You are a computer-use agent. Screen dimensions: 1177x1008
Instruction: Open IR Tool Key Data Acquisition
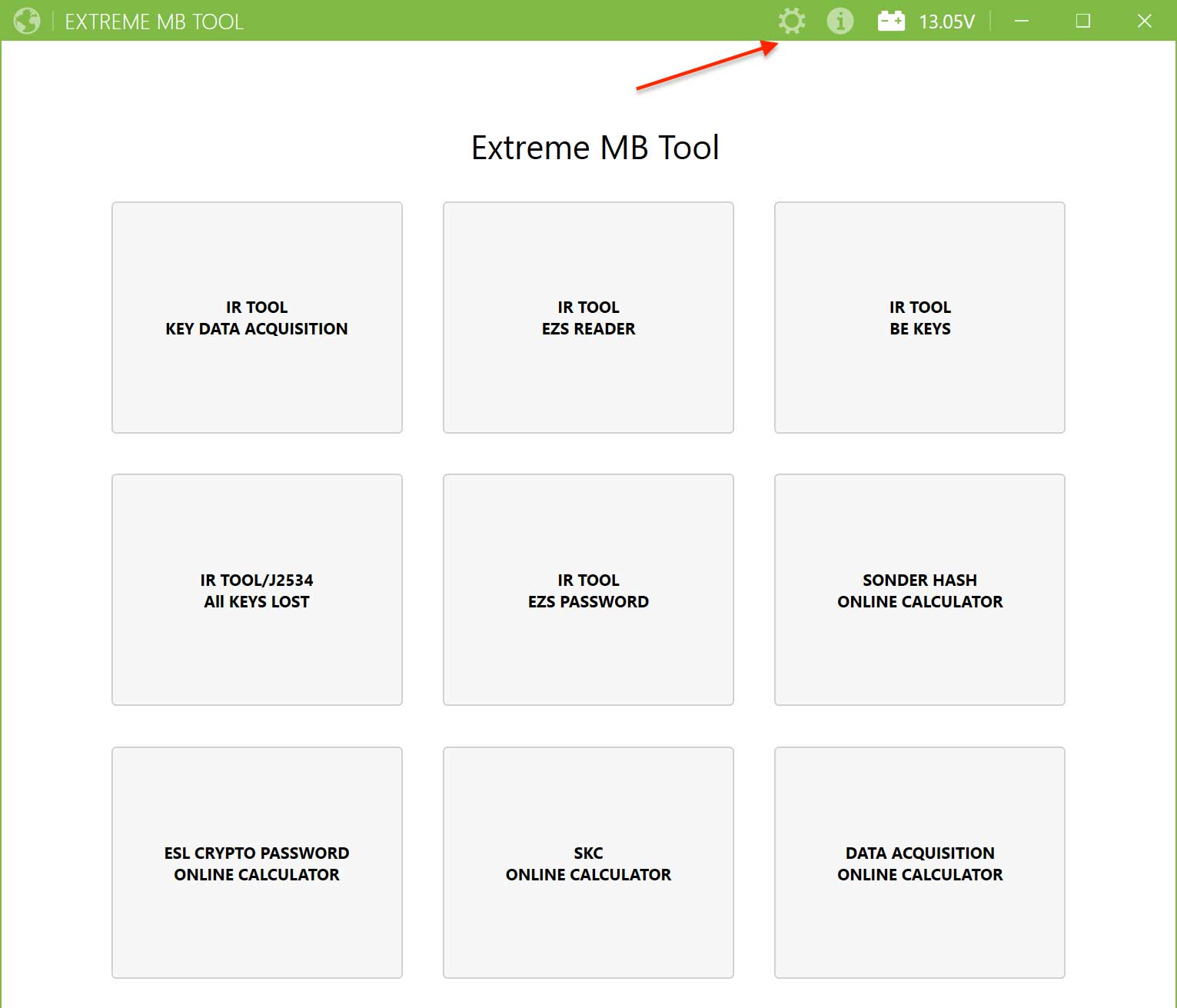[x=257, y=318]
